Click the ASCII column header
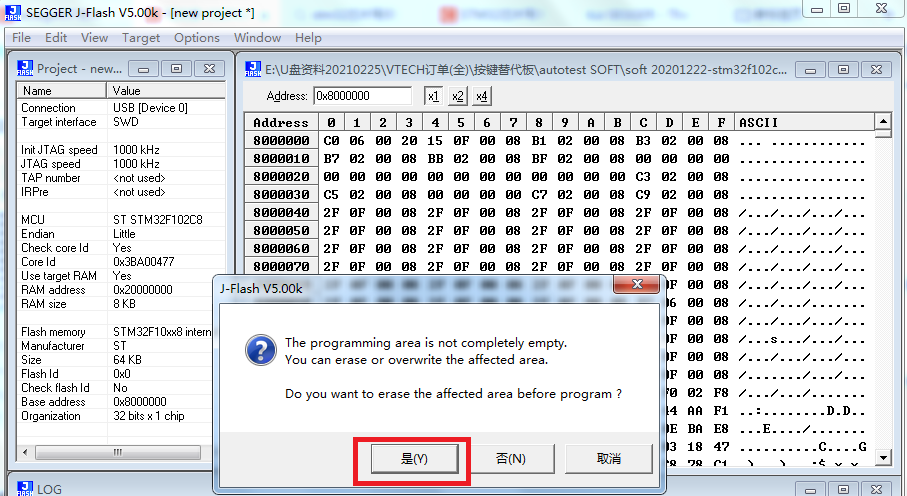Image resolution: width=907 pixels, height=496 pixels. point(804,122)
